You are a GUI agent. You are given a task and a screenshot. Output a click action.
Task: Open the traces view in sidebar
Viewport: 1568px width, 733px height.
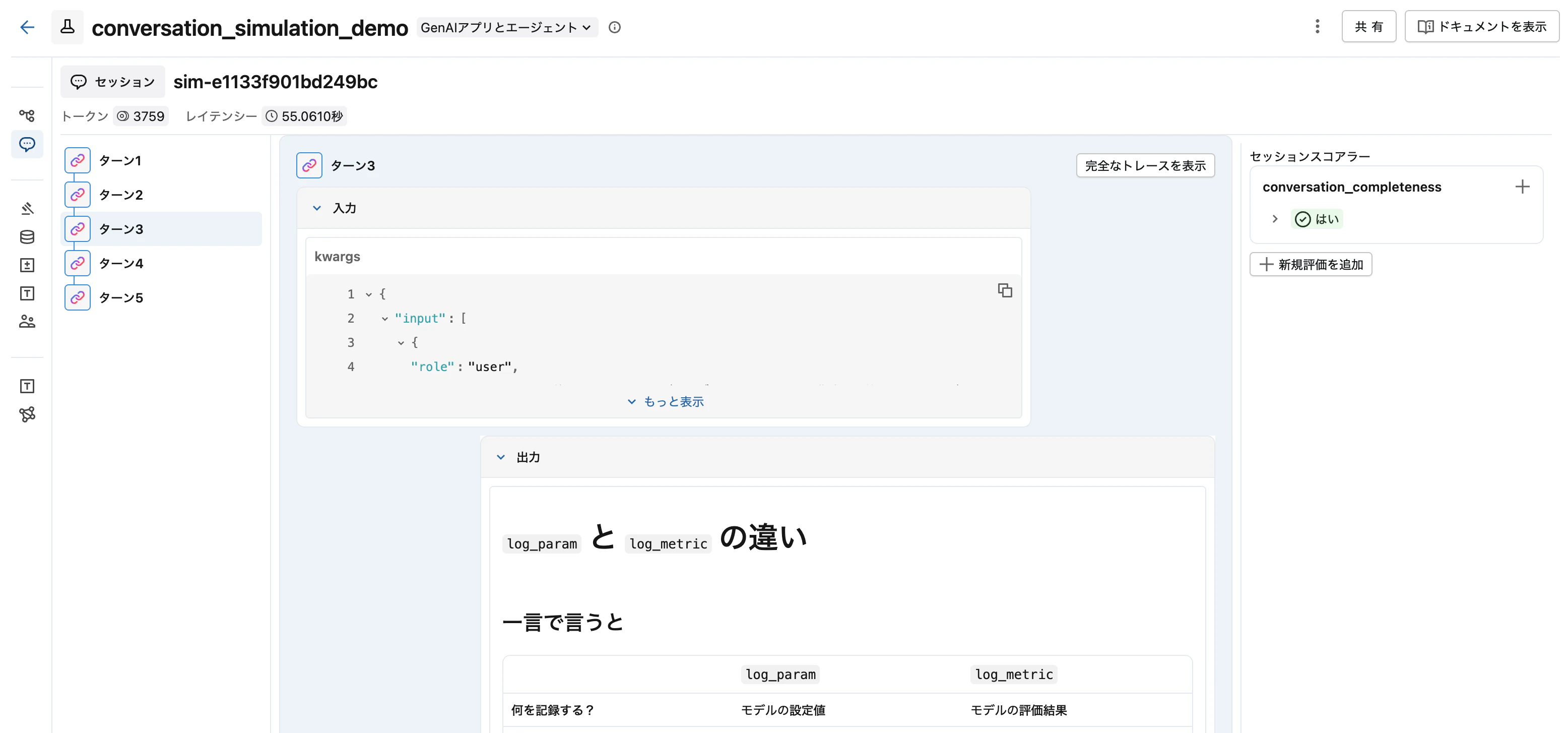pos(27,115)
